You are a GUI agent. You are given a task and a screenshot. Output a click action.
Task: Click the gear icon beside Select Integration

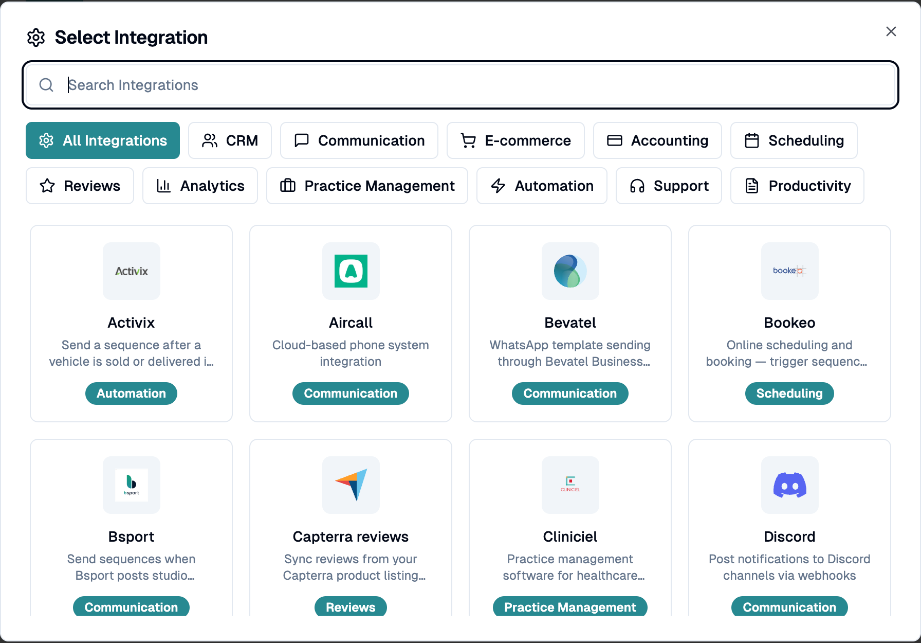(36, 38)
